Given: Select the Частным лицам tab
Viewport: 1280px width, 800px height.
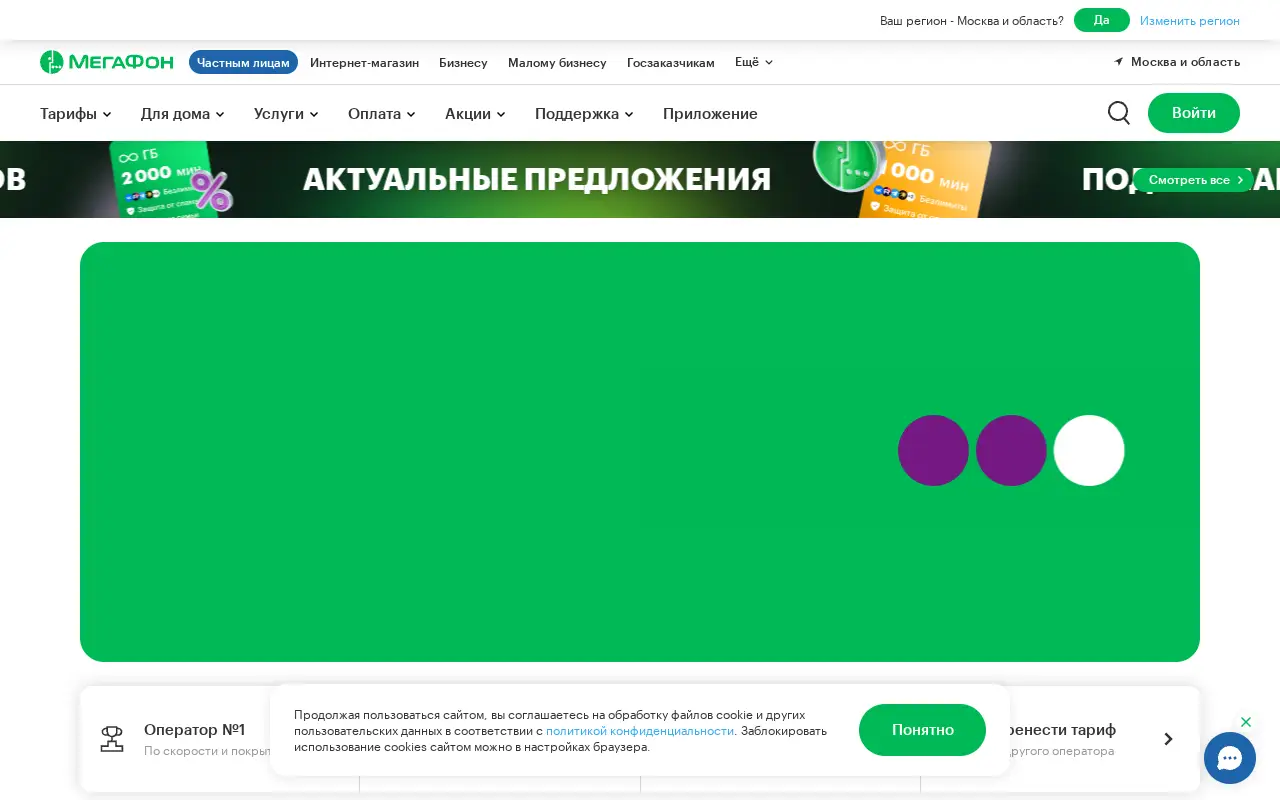Looking at the screenshot, I should point(243,62).
